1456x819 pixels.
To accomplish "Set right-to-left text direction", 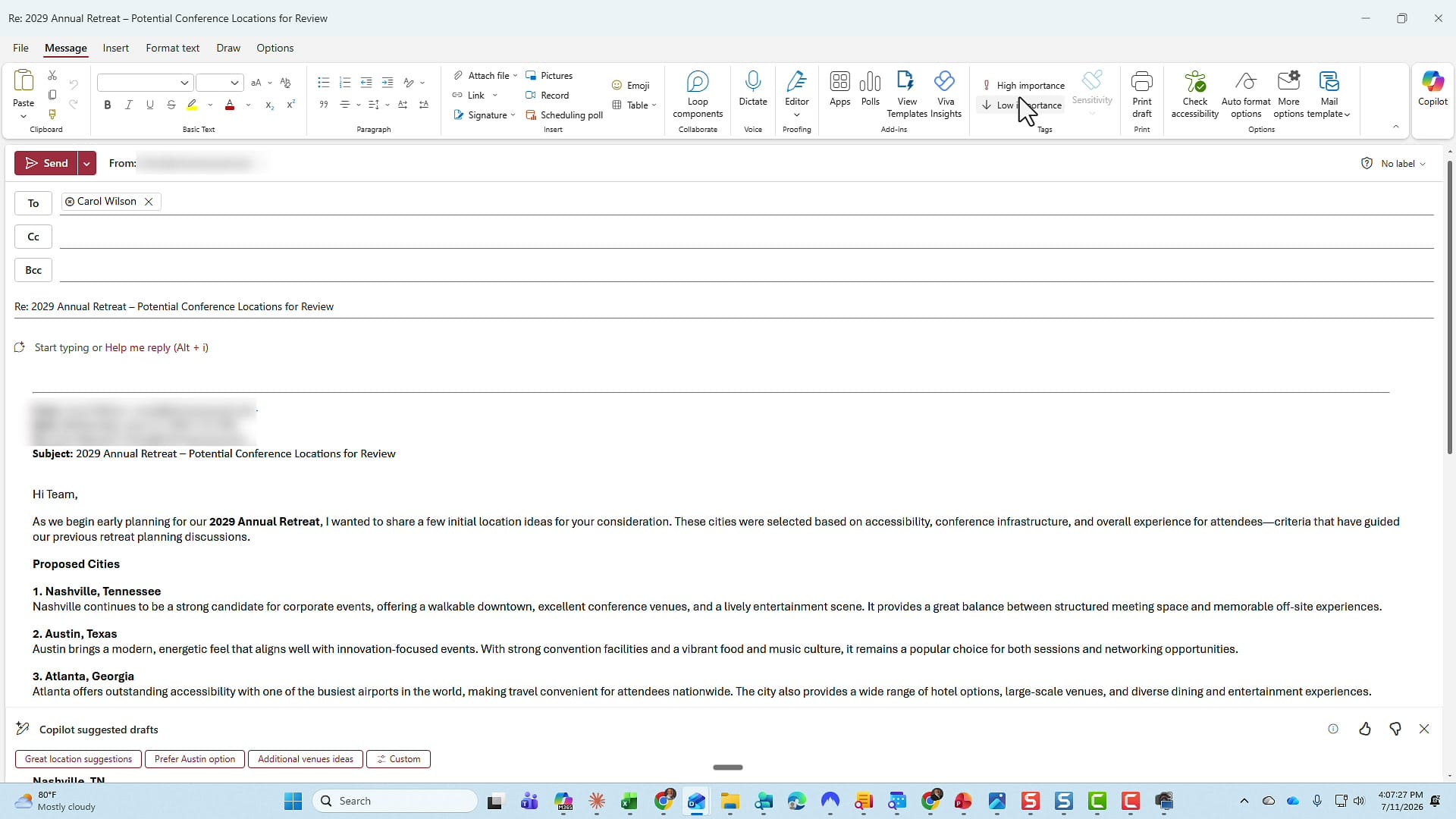I will coord(424,105).
